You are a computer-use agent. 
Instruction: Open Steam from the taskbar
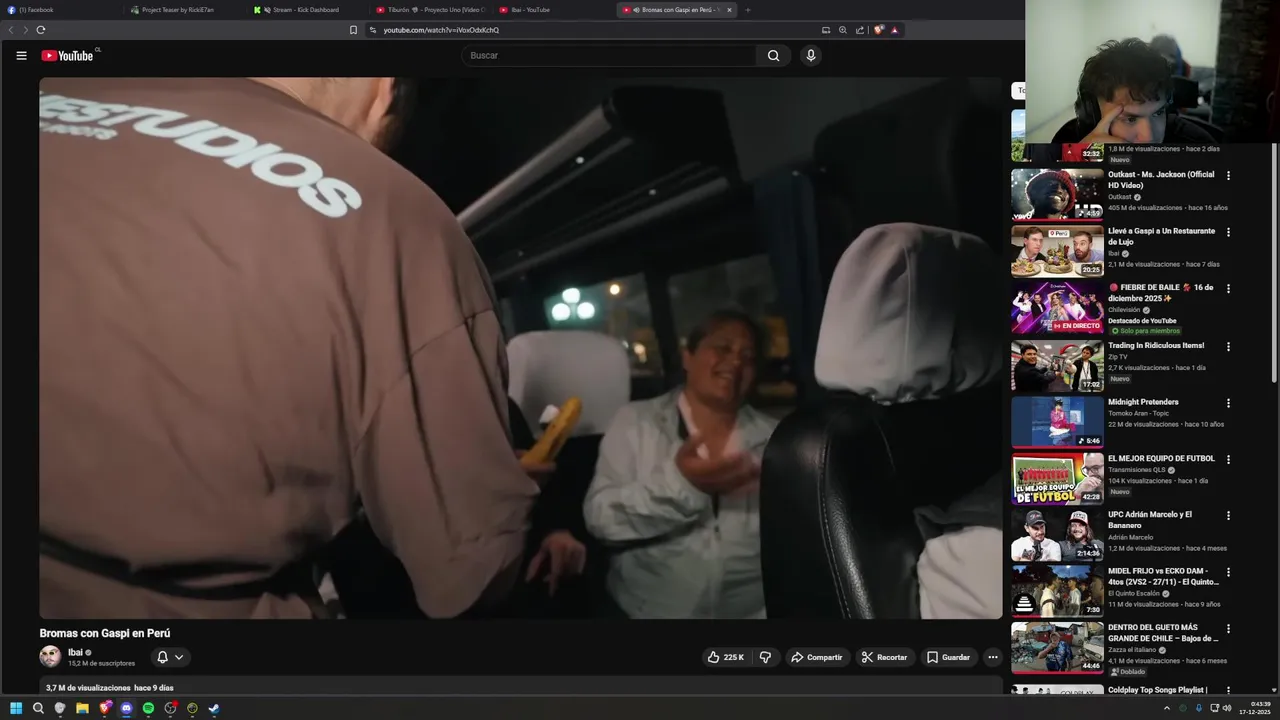click(214, 708)
